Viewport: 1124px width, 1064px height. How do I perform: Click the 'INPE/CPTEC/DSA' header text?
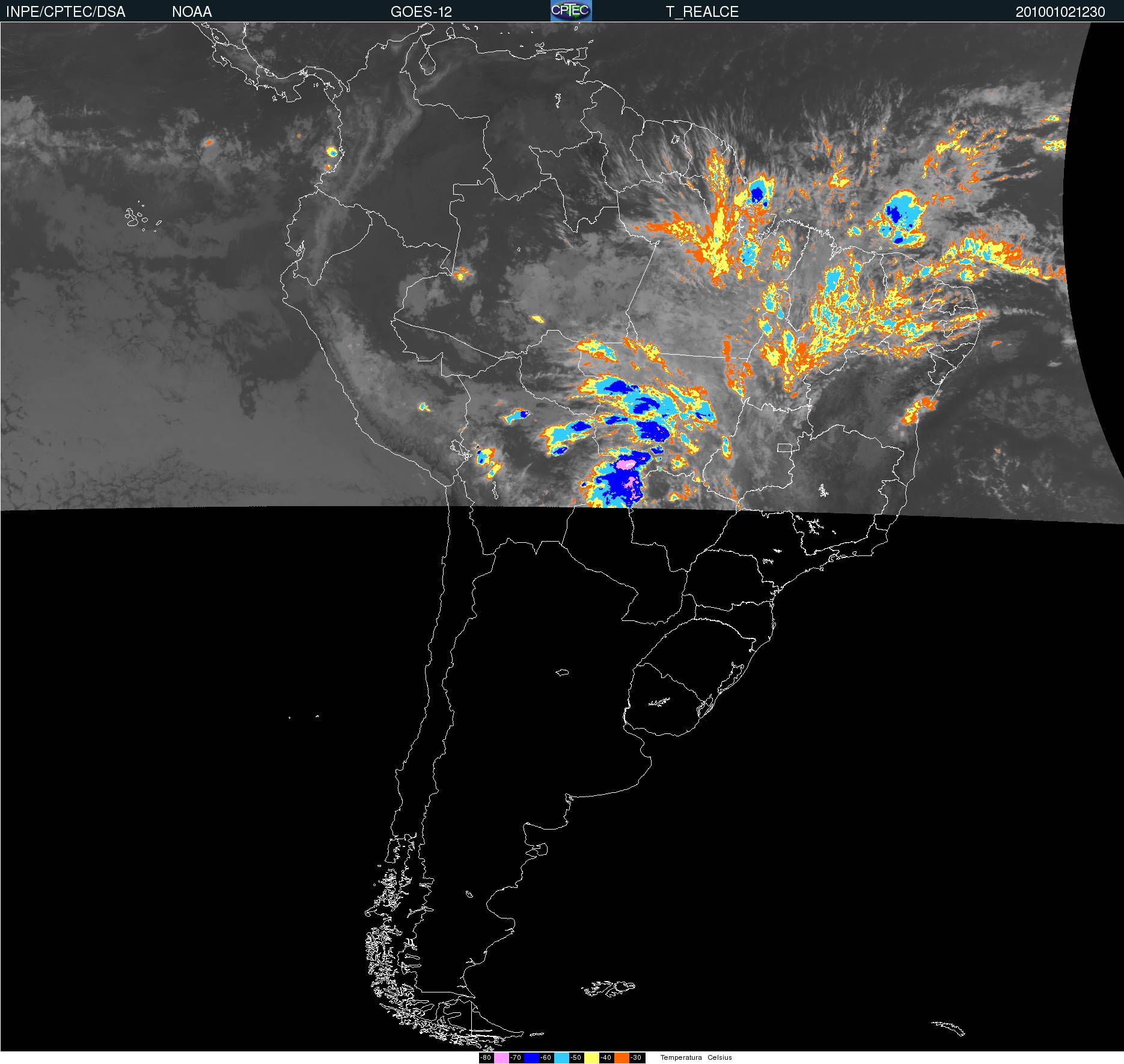coord(66,12)
